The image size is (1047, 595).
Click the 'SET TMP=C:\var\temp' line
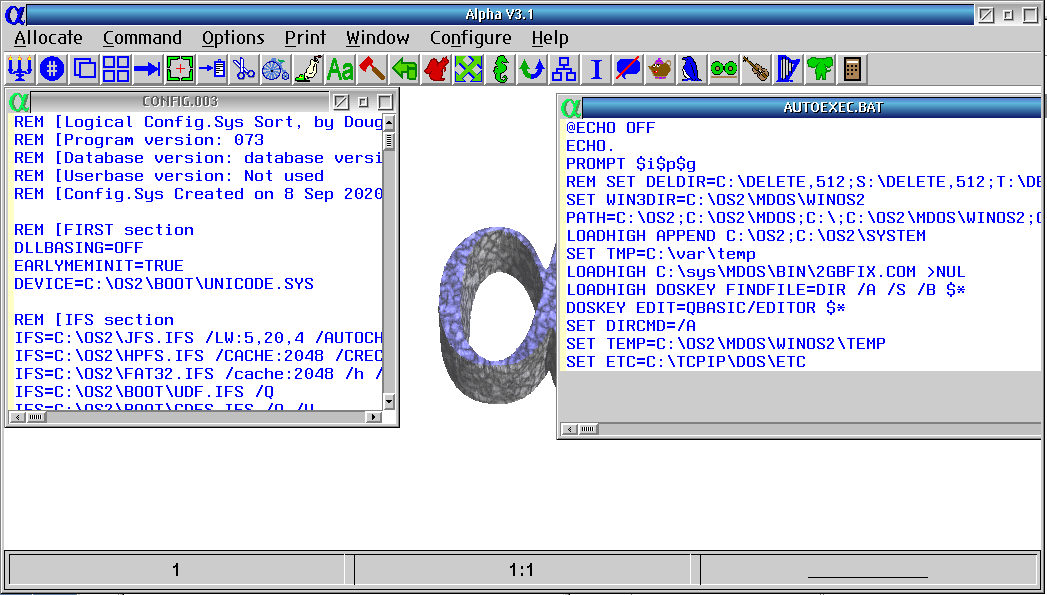(660, 254)
